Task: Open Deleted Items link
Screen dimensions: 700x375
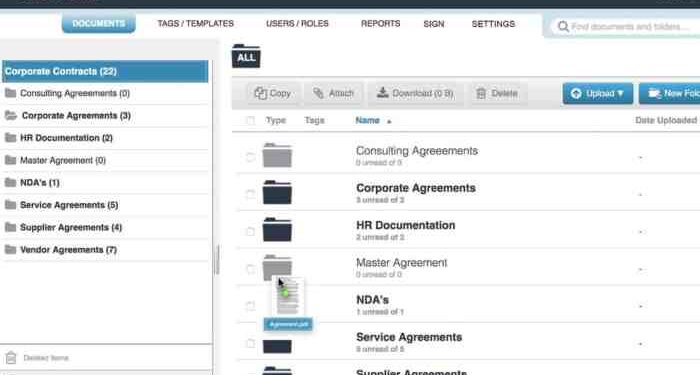Action: [46, 358]
